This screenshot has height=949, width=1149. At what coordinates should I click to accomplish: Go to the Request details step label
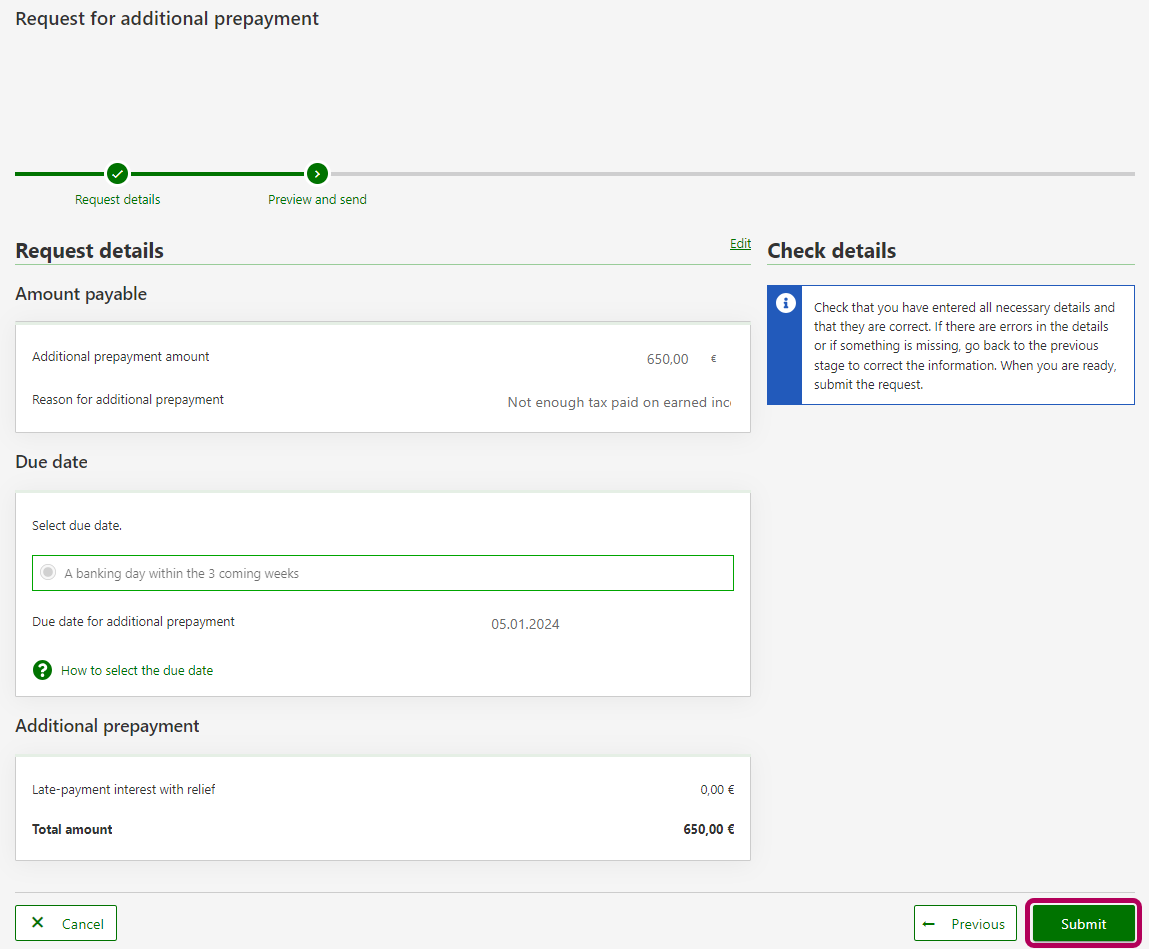click(118, 200)
